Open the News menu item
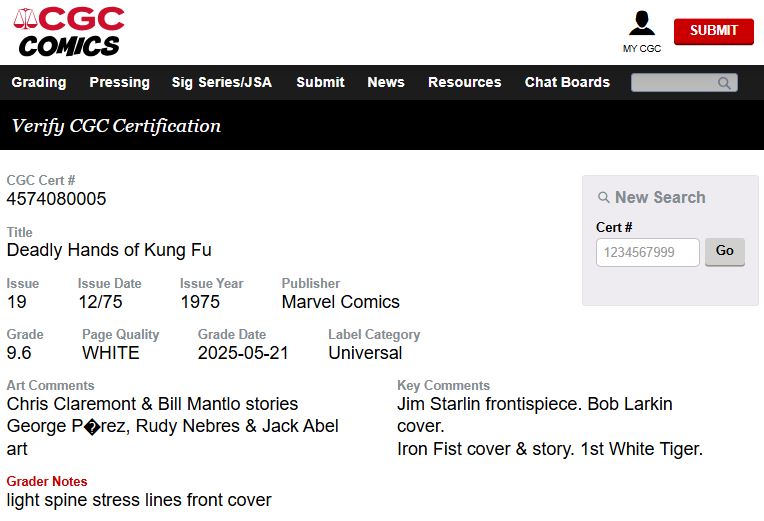 pyautogui.click(x=386, y=82)
